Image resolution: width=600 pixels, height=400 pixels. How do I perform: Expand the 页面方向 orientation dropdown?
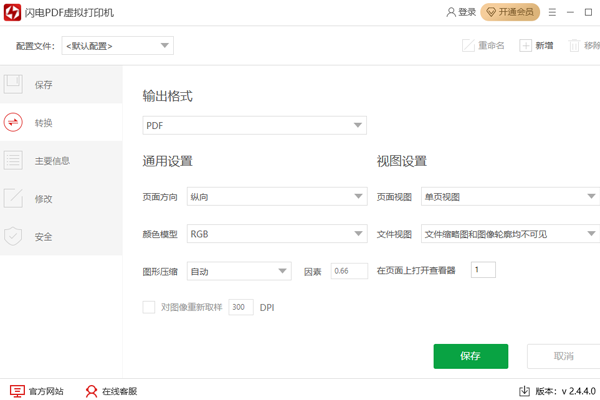tap(277, 197)
